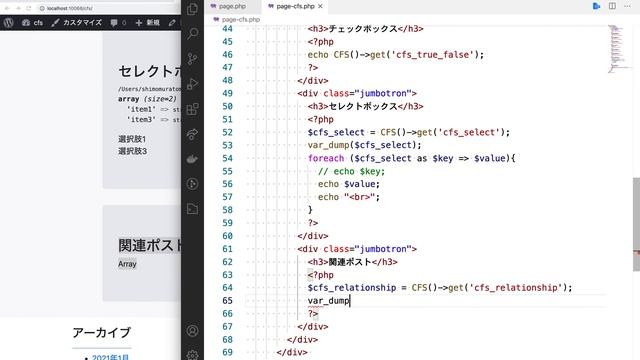The height and width of the screenshot is (360, 640).
Task: Click page-cfs.php in the breadcrumb
Action: [x=241, y=19]
